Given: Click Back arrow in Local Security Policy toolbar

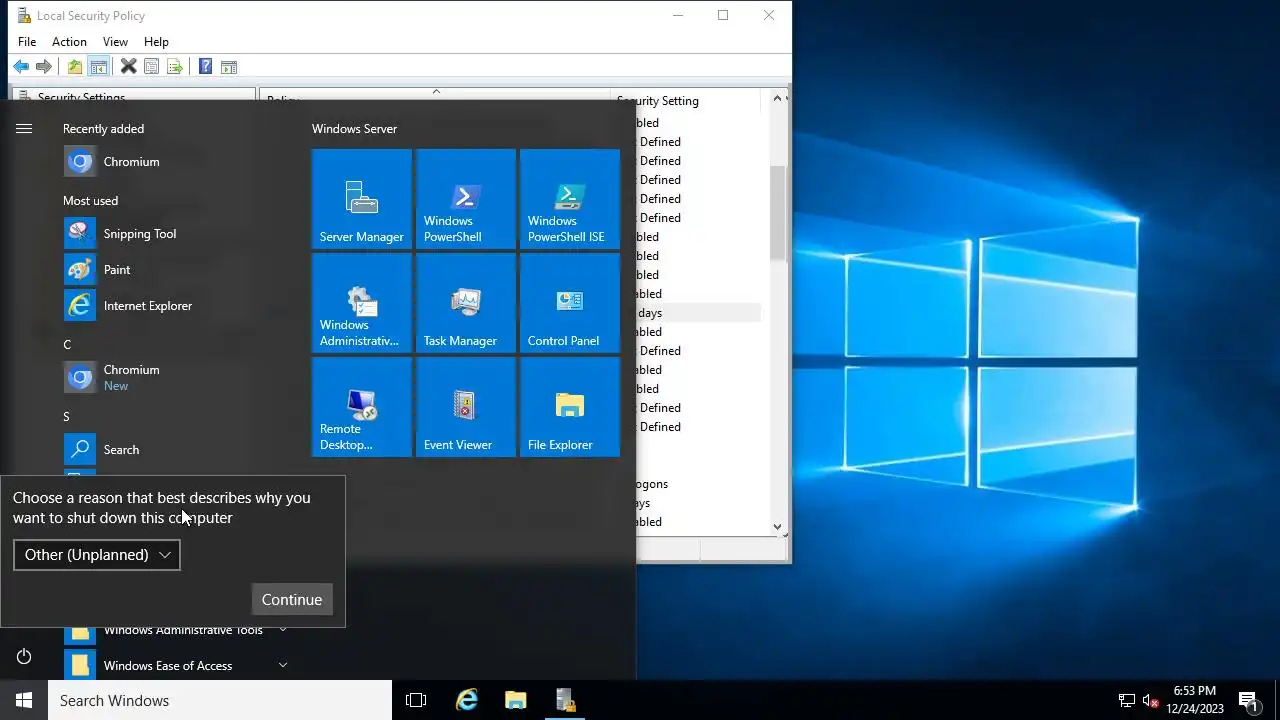Looking at the screenshot, I should tap(21, 67).
